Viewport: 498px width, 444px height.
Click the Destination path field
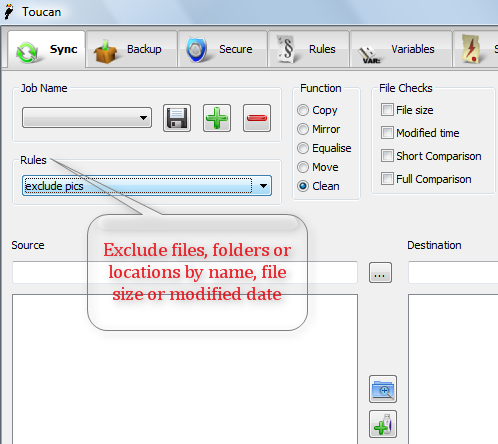[453, 272]
